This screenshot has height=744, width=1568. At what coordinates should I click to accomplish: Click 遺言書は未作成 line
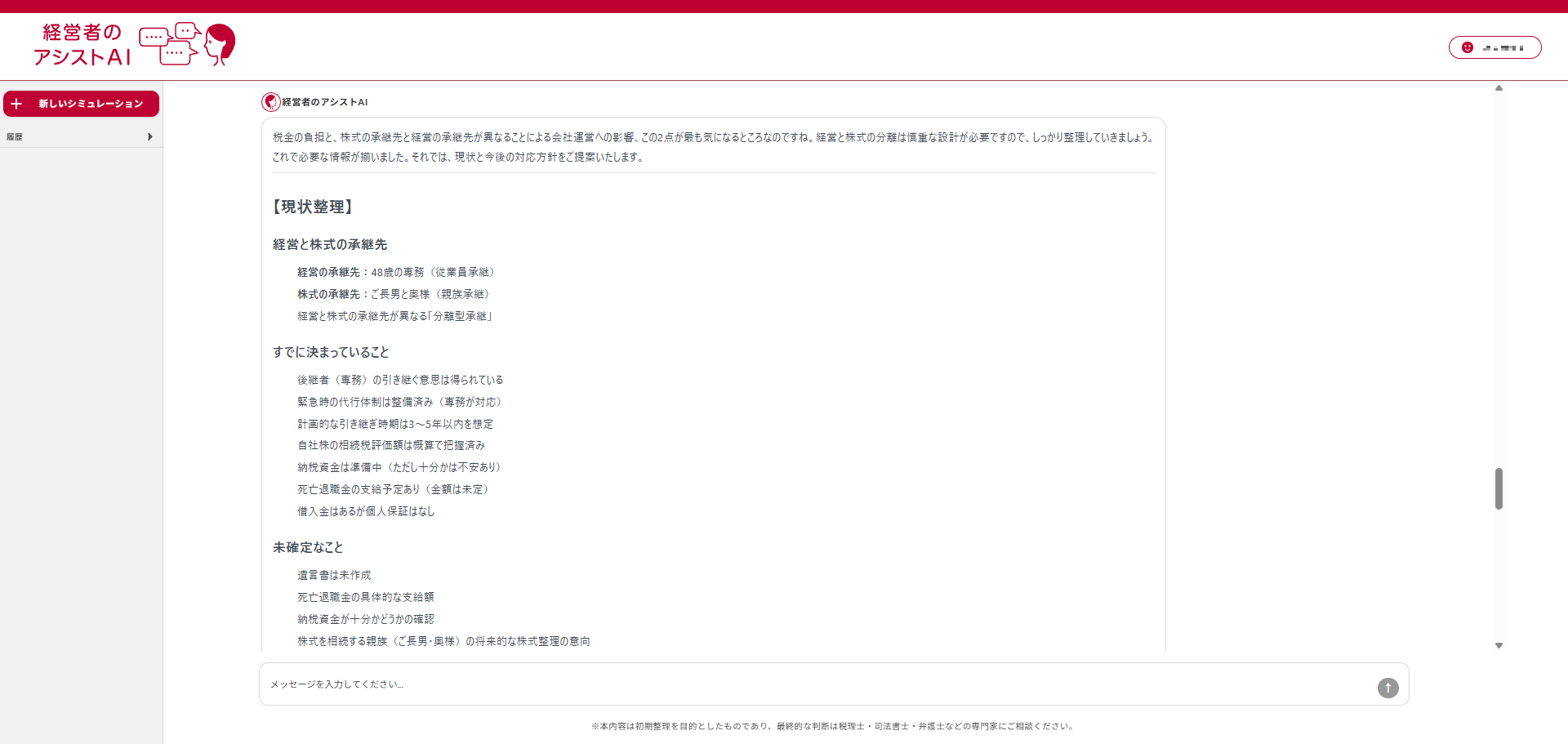pos(334,575)
